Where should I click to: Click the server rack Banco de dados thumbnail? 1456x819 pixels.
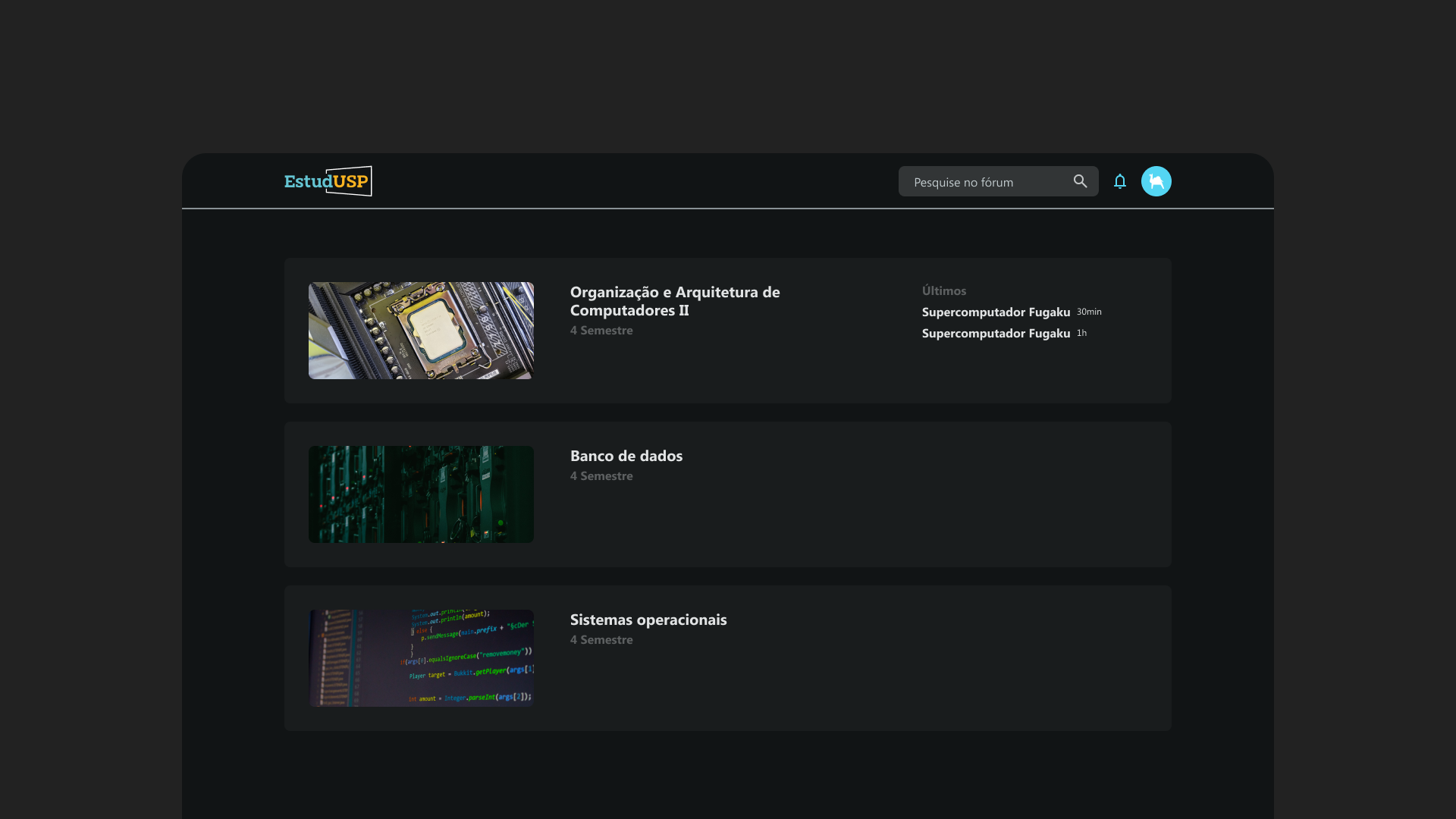[421, 494]
